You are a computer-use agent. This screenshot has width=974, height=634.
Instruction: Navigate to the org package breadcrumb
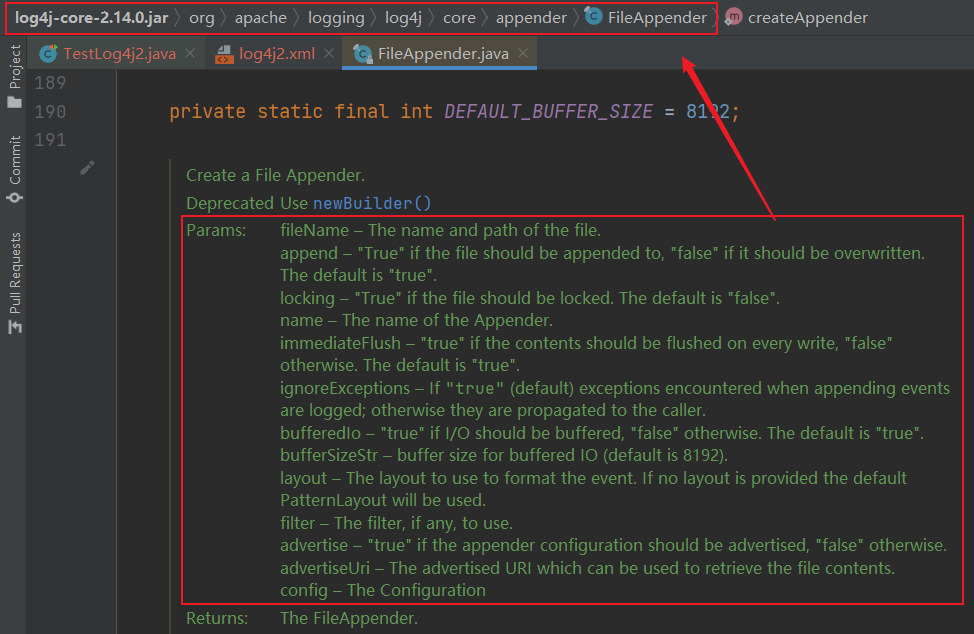(x=201, y=17)
